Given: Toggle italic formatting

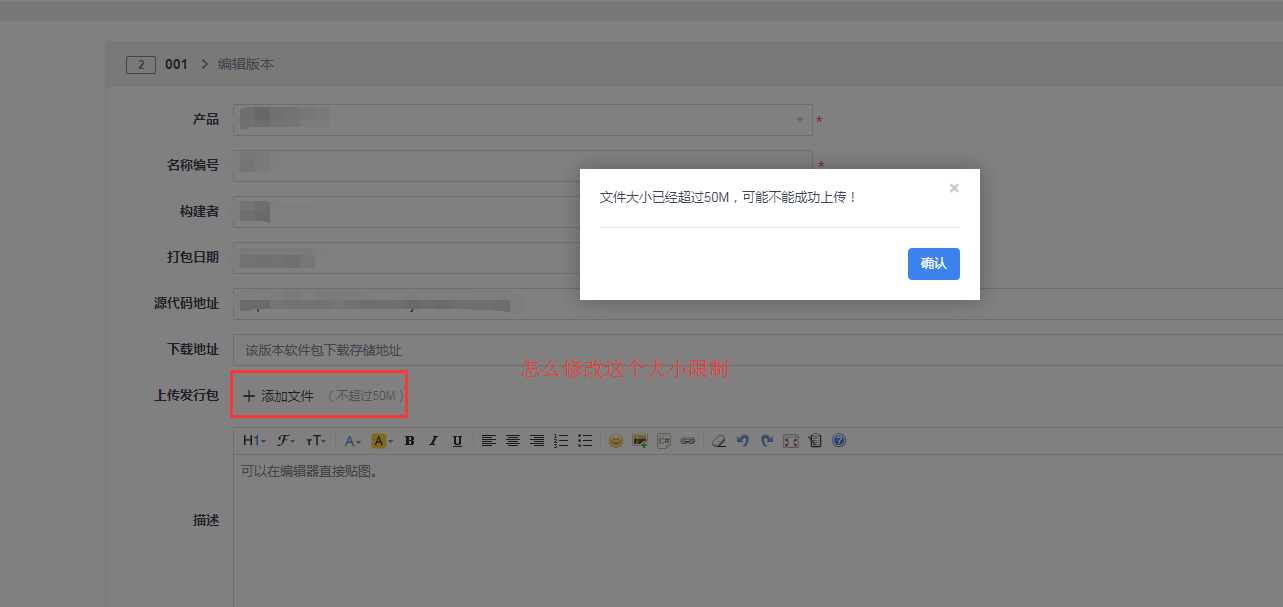Looking at the screenshot, I should coord(433,440).
